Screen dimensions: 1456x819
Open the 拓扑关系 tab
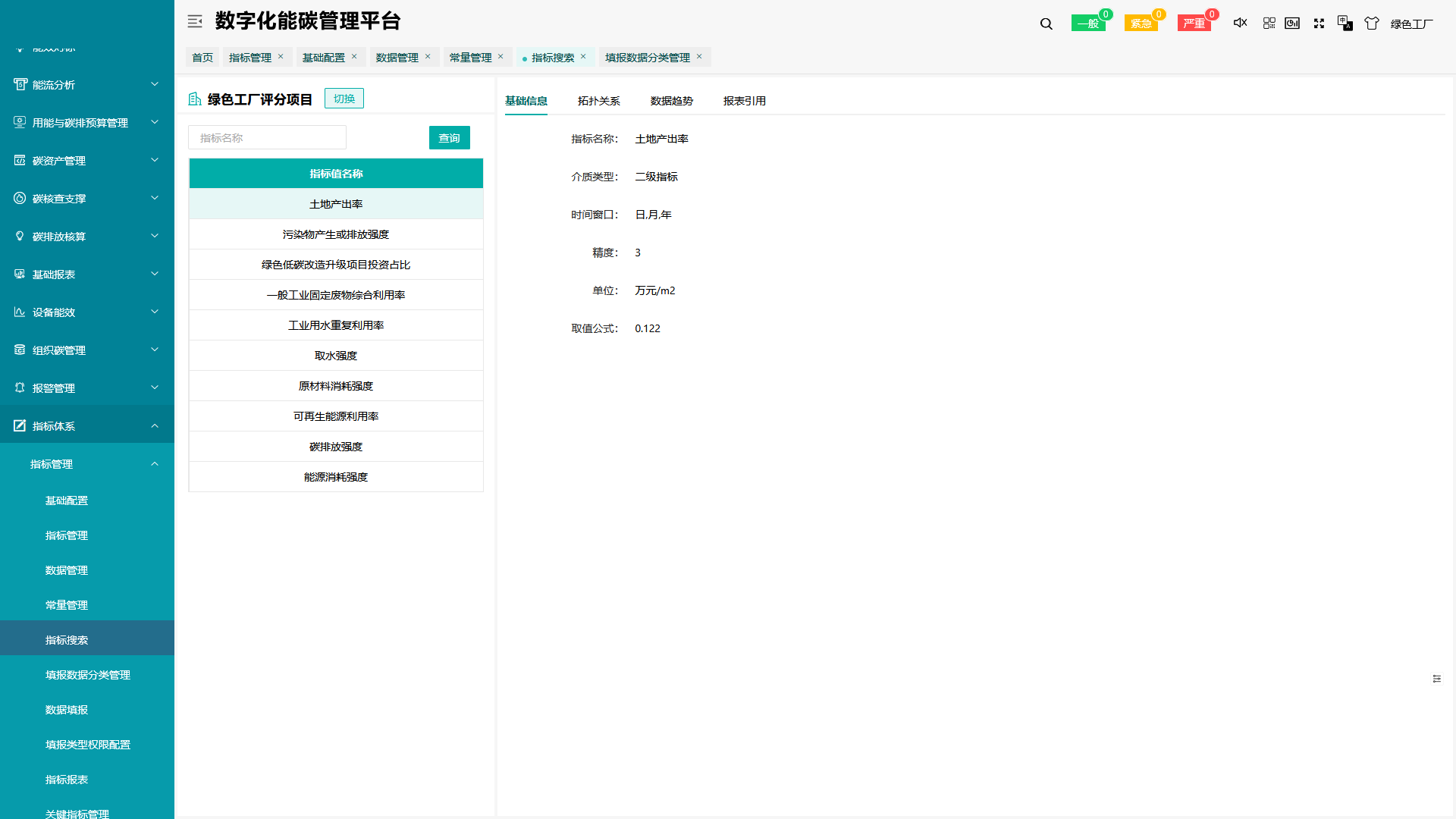click(598, 100)
